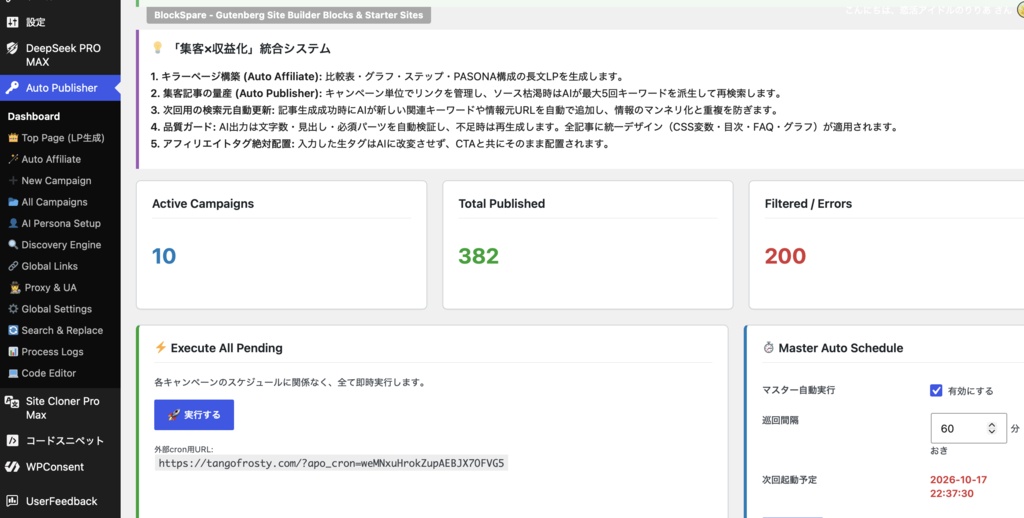Image resolution: width=1024 pixels, height=518 pixels.
Task: Click the Filtered / Errors value 200
Action: tap(785, 256)
